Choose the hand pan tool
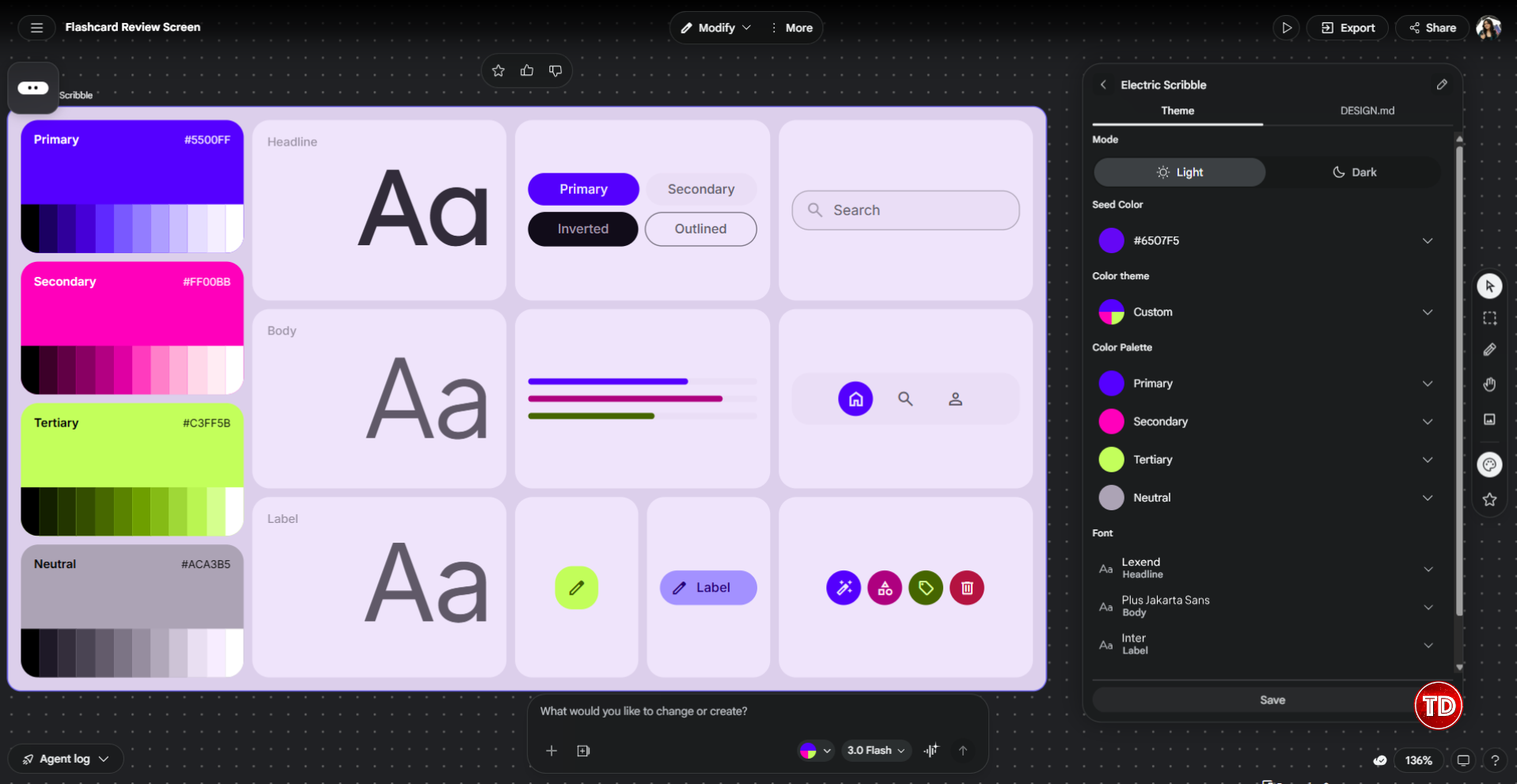The width and height of the screenshot is (1517, 784). point(1490,384)
